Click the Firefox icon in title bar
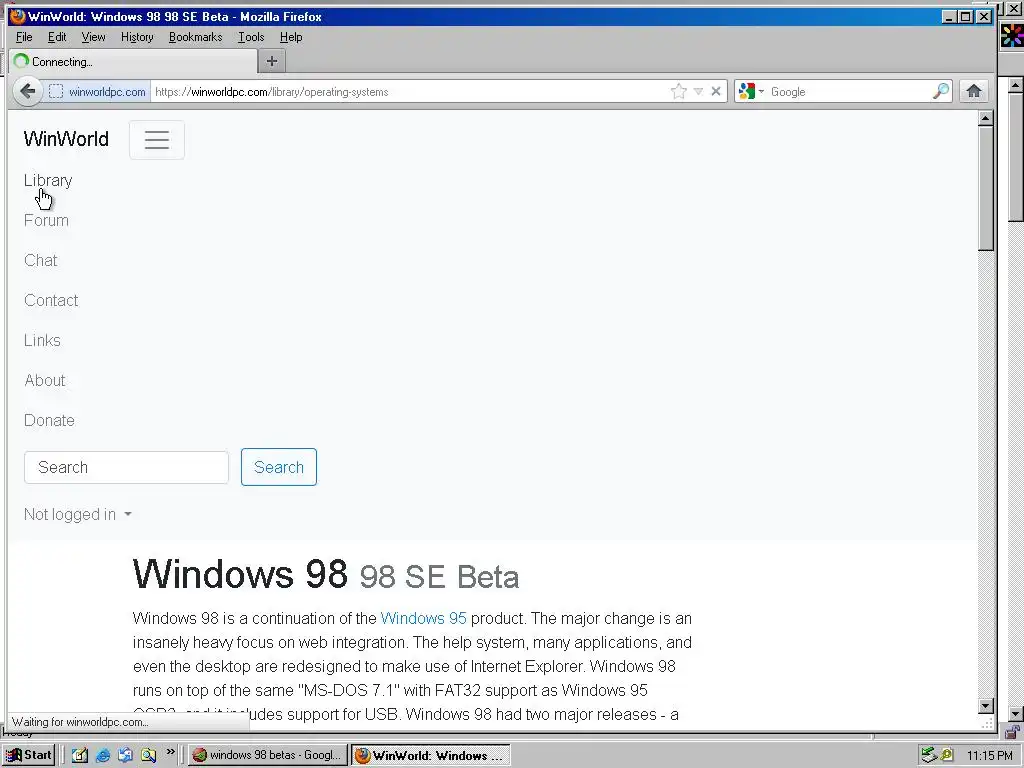 (18, 16)
